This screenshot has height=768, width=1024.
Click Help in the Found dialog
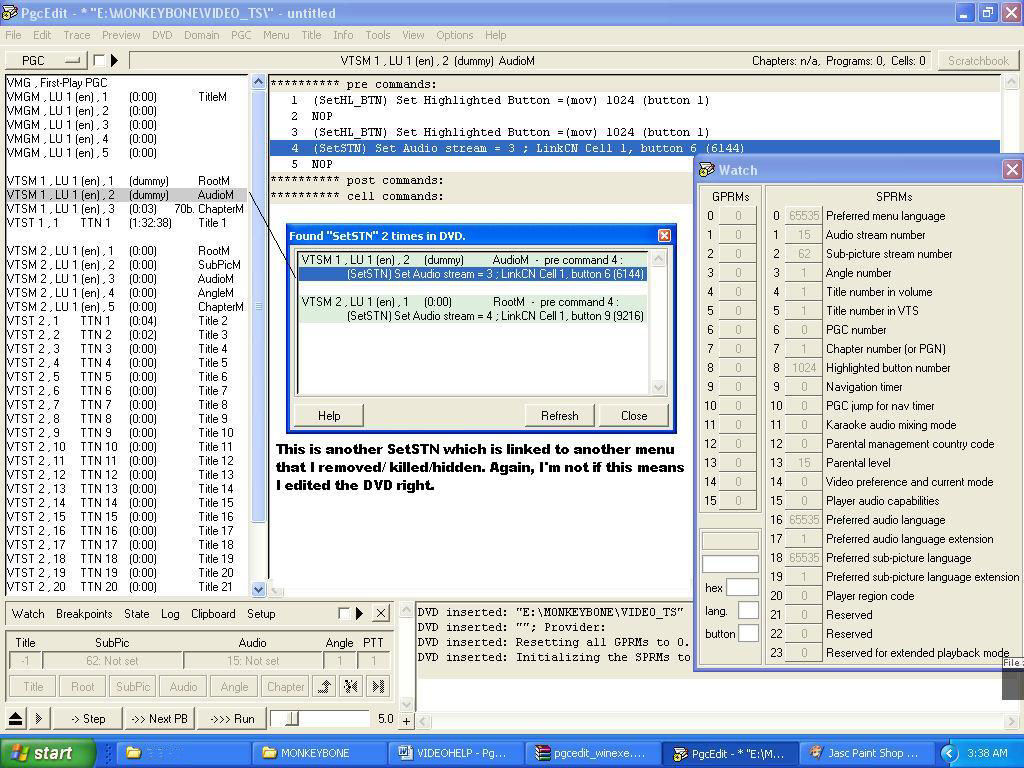[329, 416]
